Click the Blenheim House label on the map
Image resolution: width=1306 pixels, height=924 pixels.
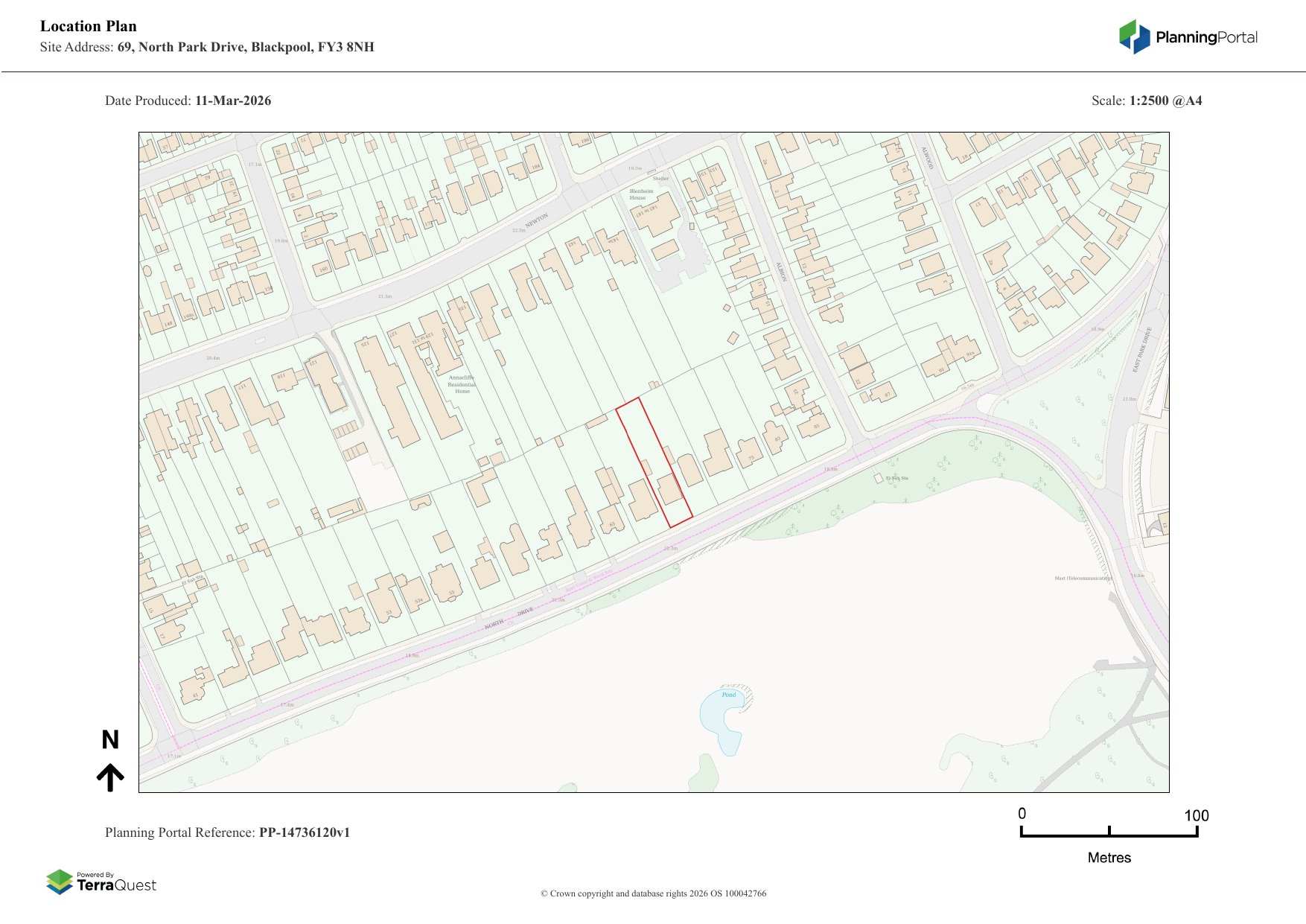pos(641,194)
